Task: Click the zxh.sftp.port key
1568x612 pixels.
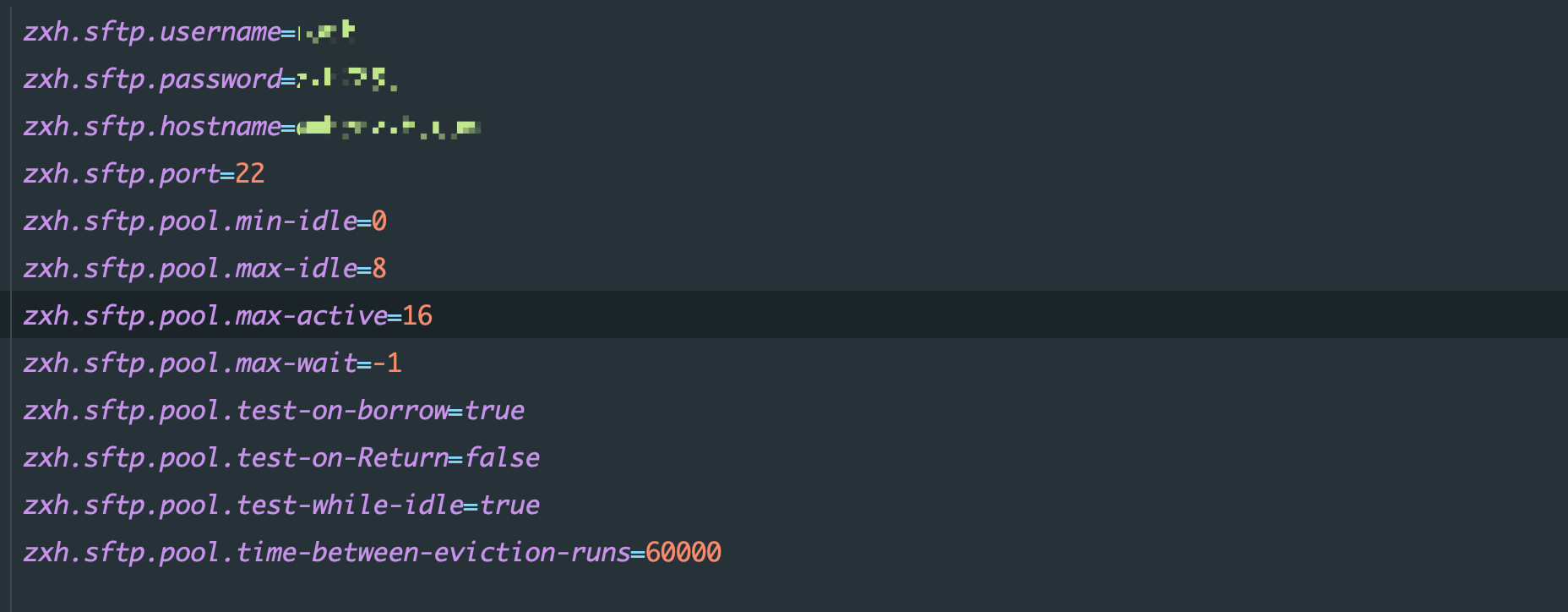Action: tap(122, 174)
